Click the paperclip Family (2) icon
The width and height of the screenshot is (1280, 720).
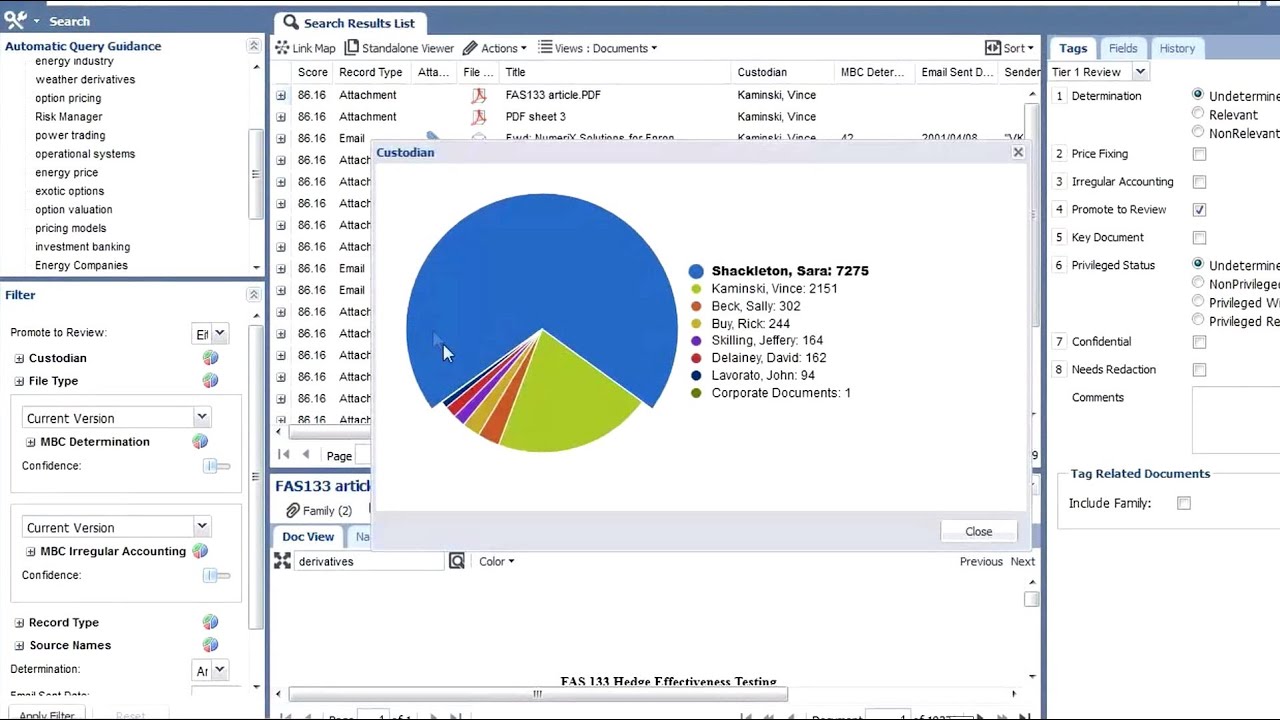click(292, 511)
